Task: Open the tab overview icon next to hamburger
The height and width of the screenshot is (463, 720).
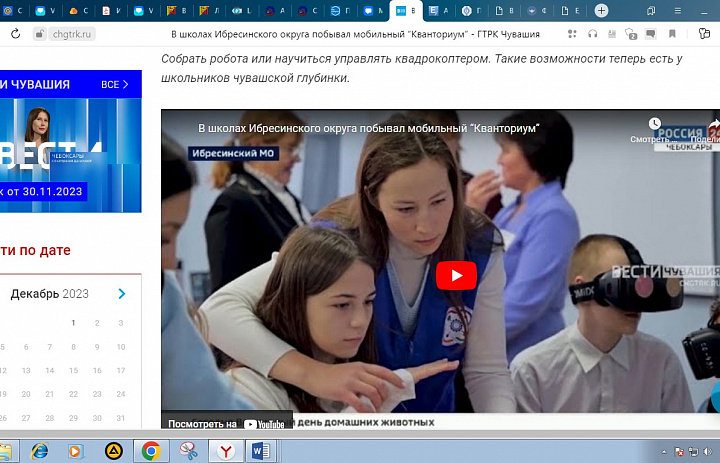Action: pos(651,11)
